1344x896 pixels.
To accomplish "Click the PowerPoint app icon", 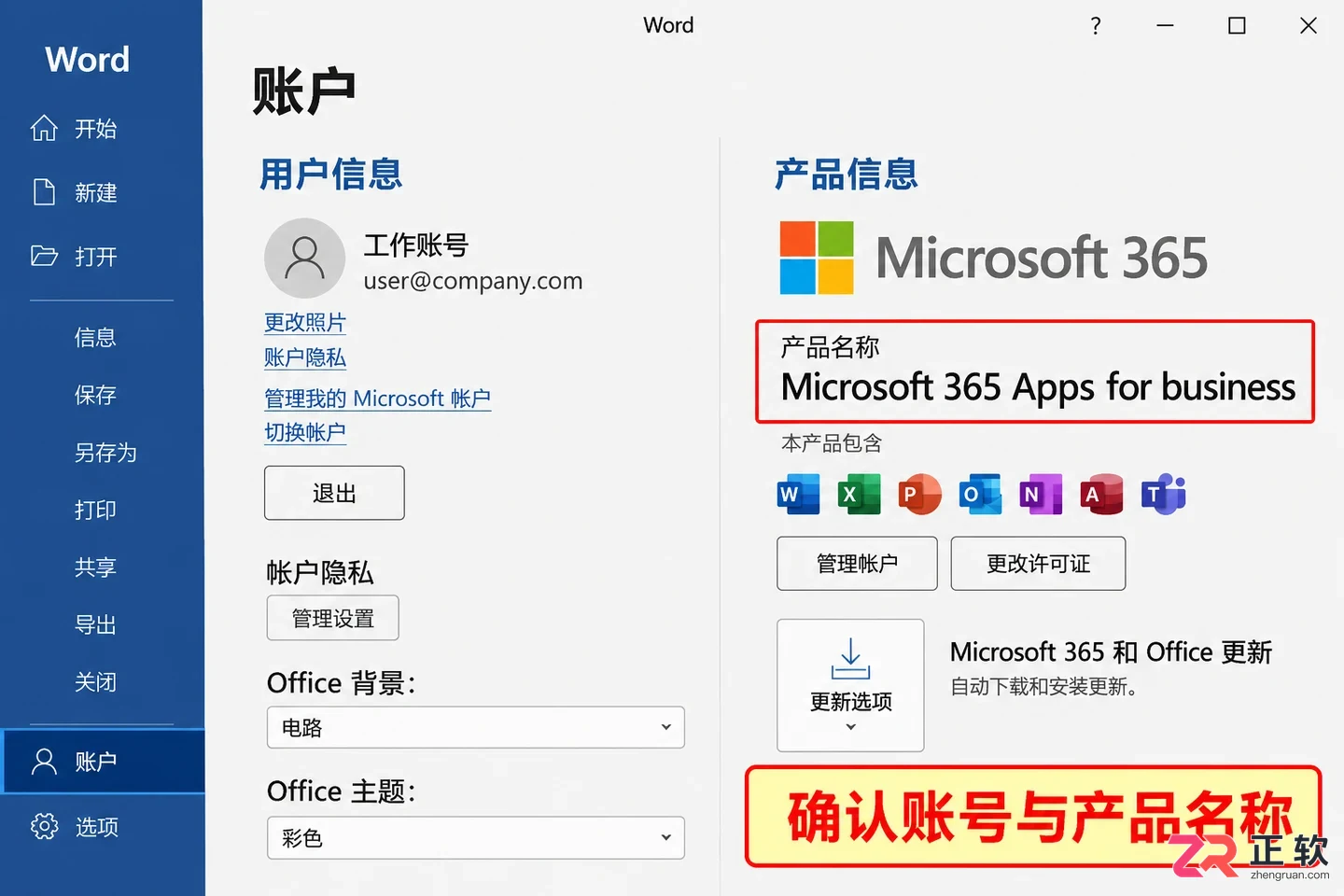I will (x=919, y=494).
